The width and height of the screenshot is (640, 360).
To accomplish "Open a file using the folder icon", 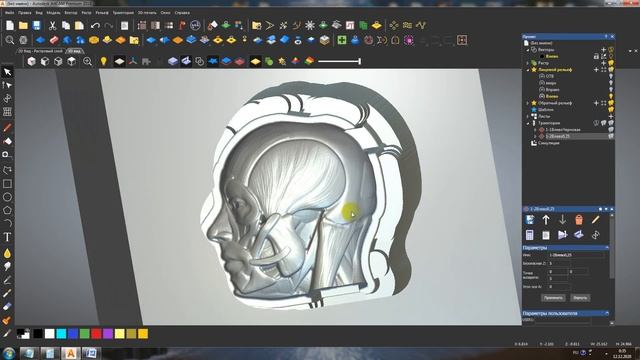I will (x=23, y=25).
